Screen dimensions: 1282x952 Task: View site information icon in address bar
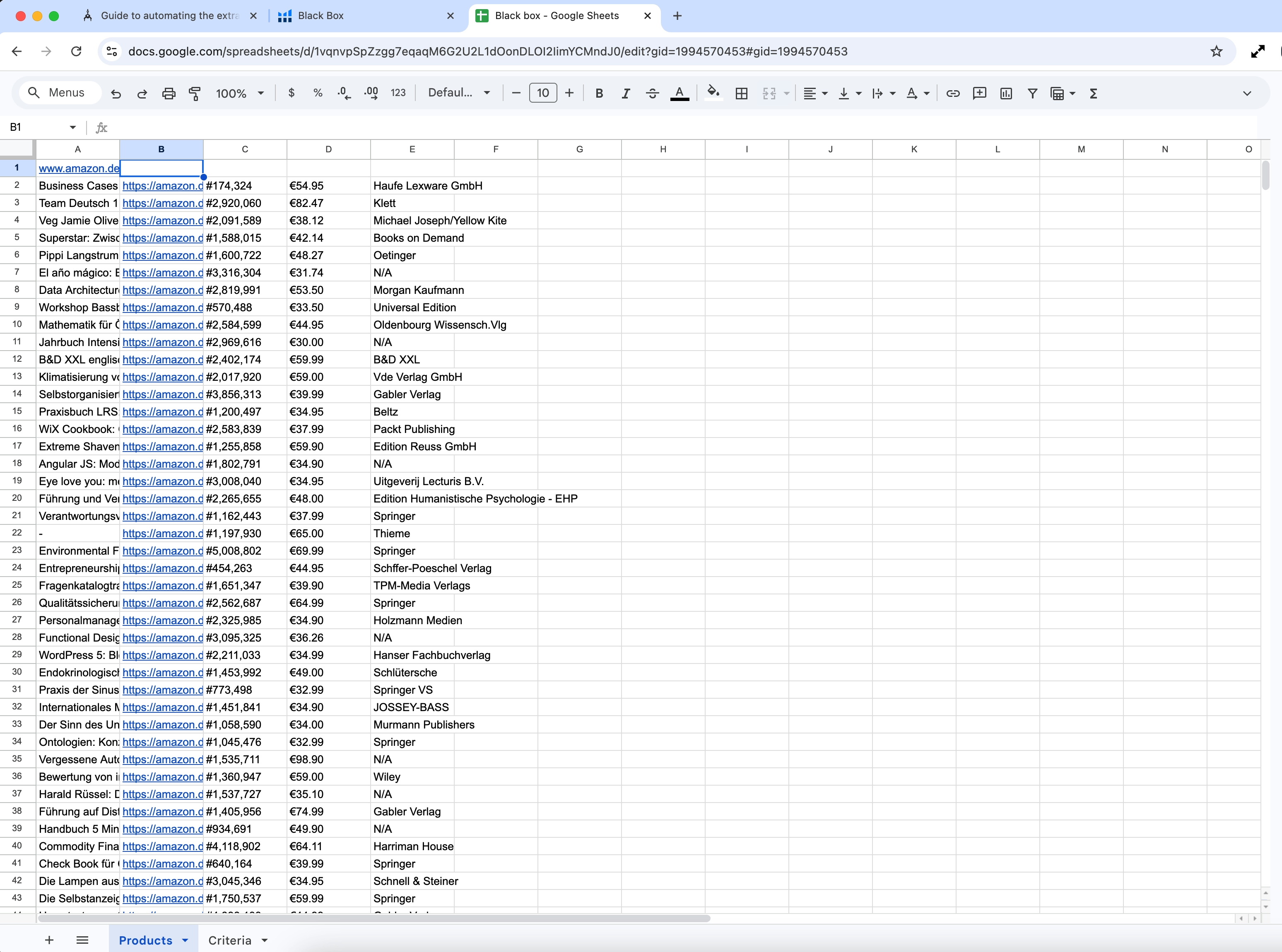pyautogui.click(x=112, y=51)
